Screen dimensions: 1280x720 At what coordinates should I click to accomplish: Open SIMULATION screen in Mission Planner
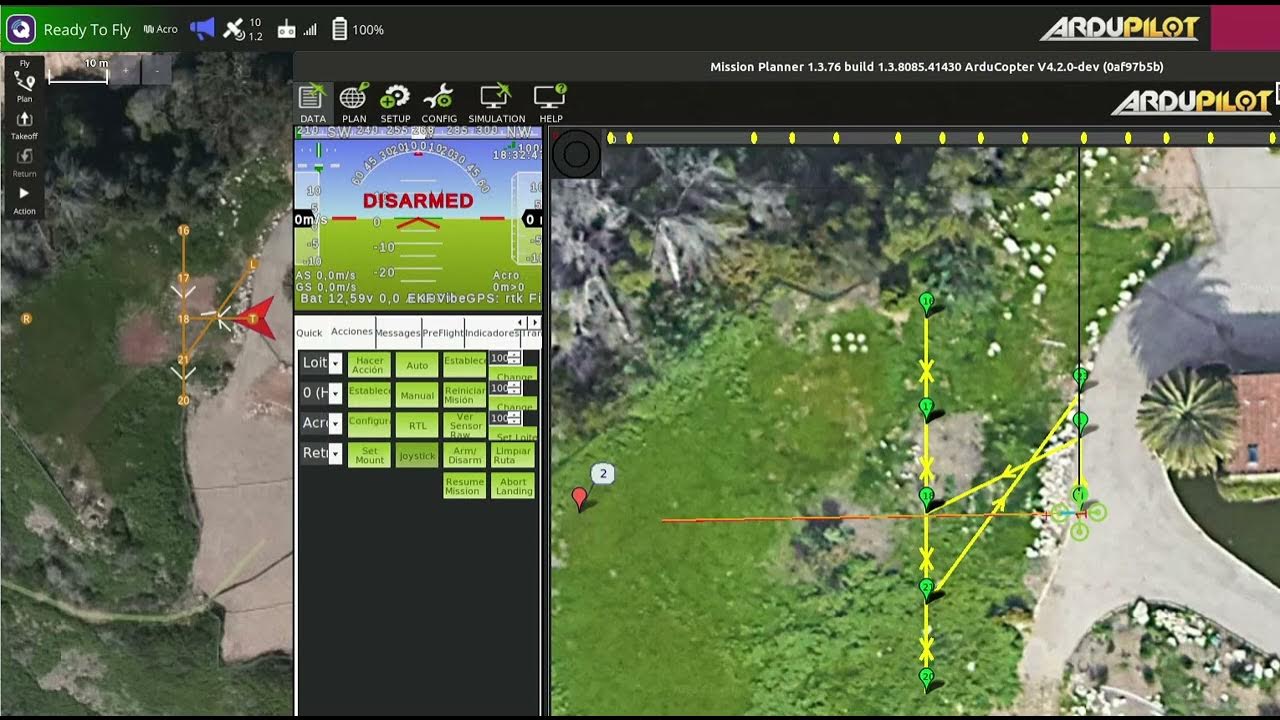497,103
